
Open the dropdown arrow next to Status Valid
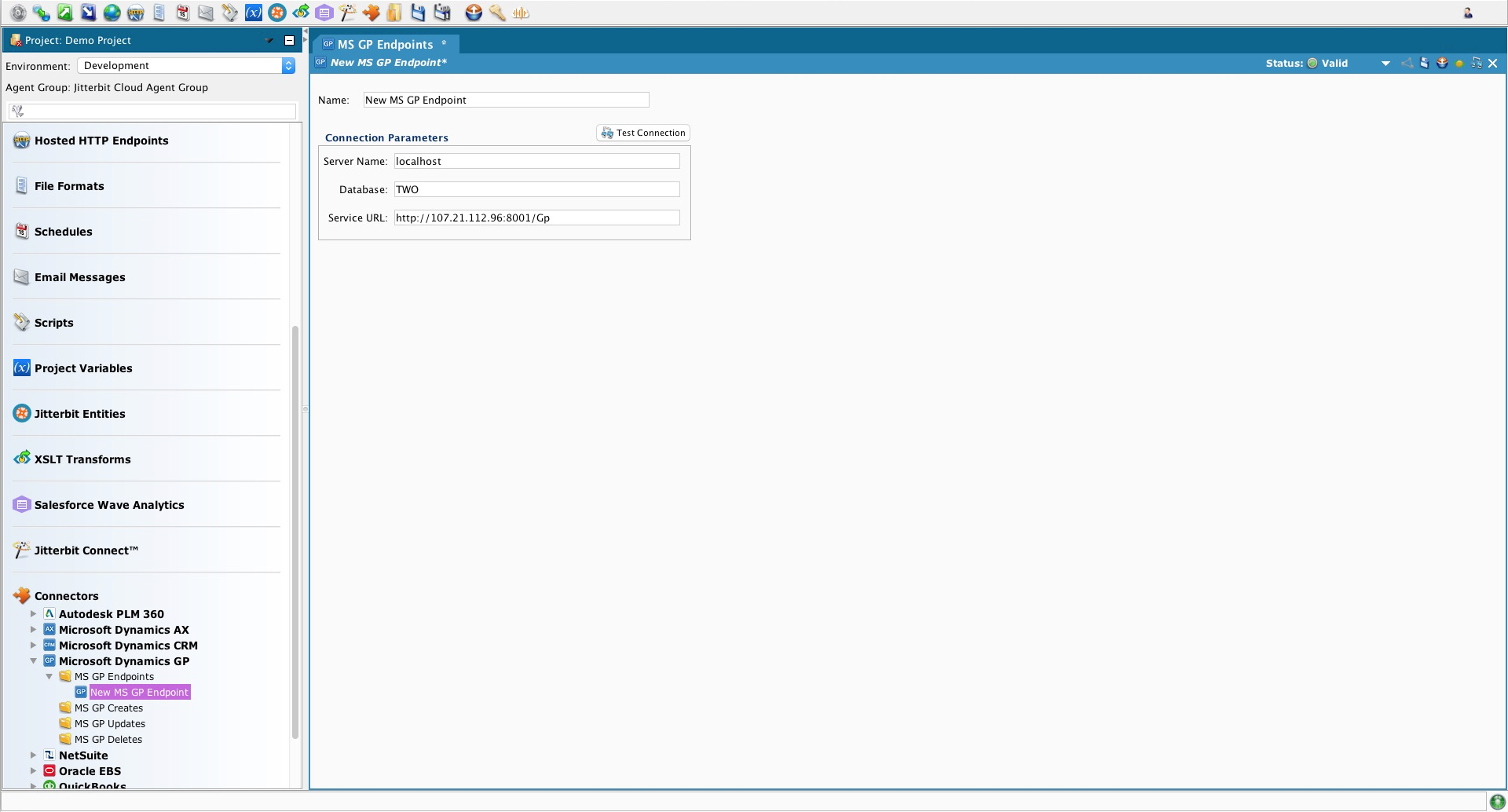pos(1385,64)
